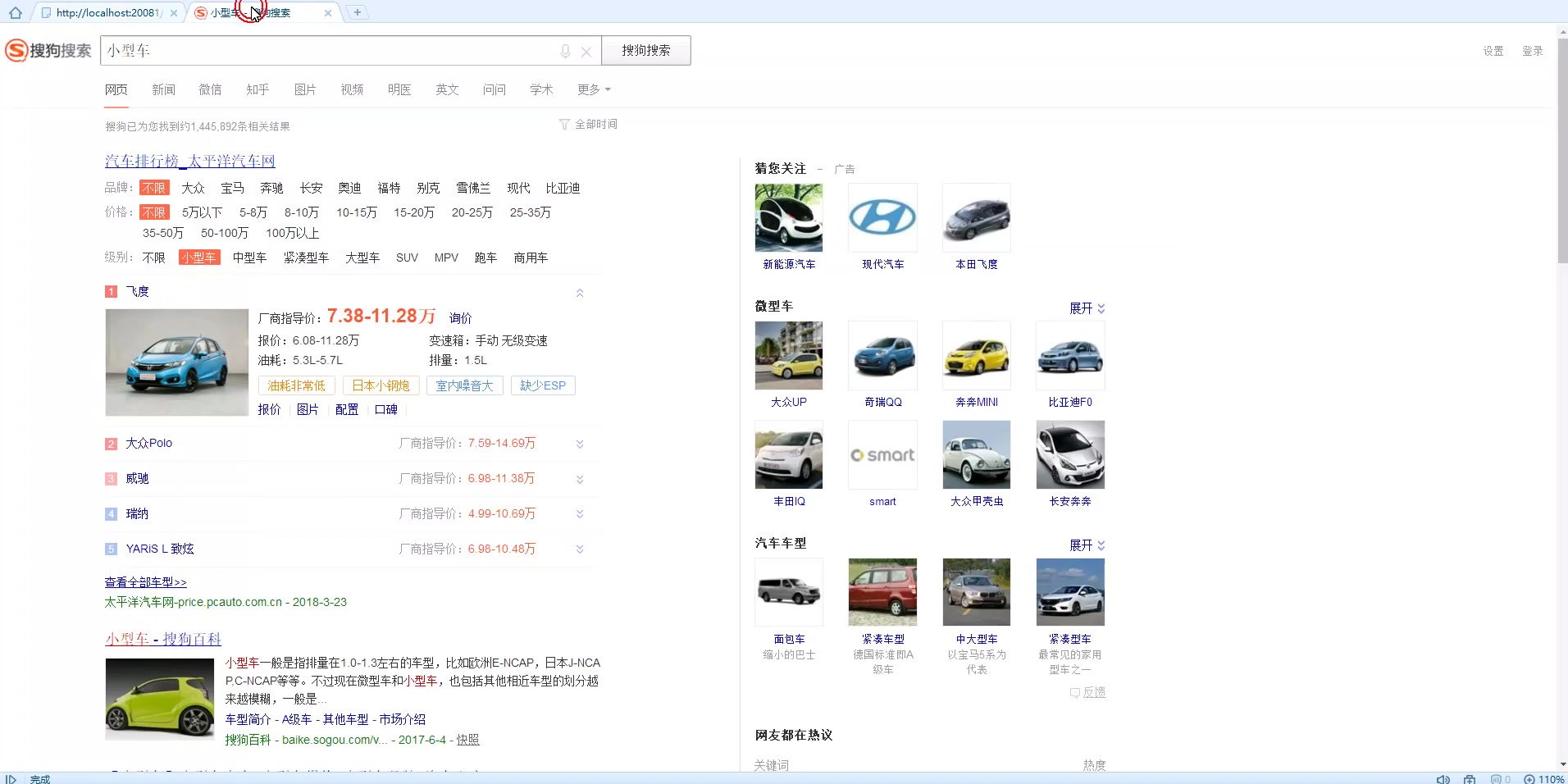The height and width of the screenshot is (784, 1568).
Task: Open the green car 搜狗百科 image
Action: click(160, 700)
